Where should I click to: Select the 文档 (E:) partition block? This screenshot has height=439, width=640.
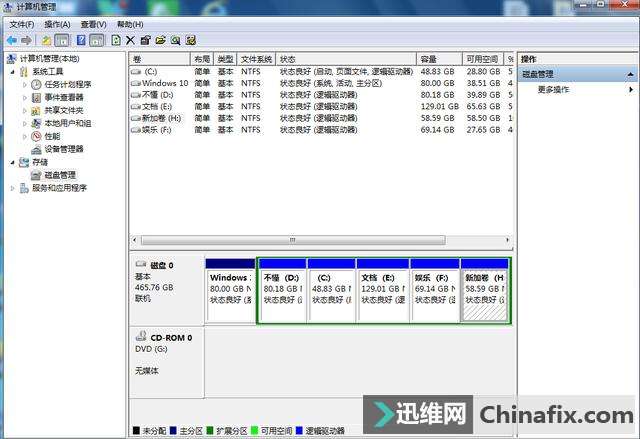click(383, 290)
